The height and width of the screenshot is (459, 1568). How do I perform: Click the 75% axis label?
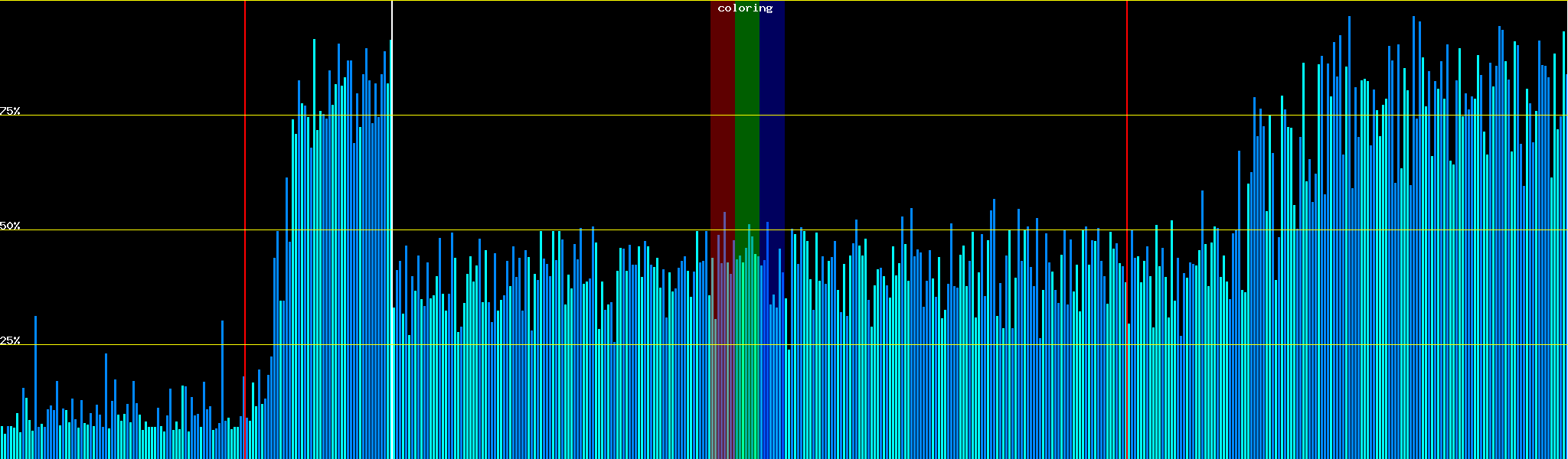pos(10,111)
